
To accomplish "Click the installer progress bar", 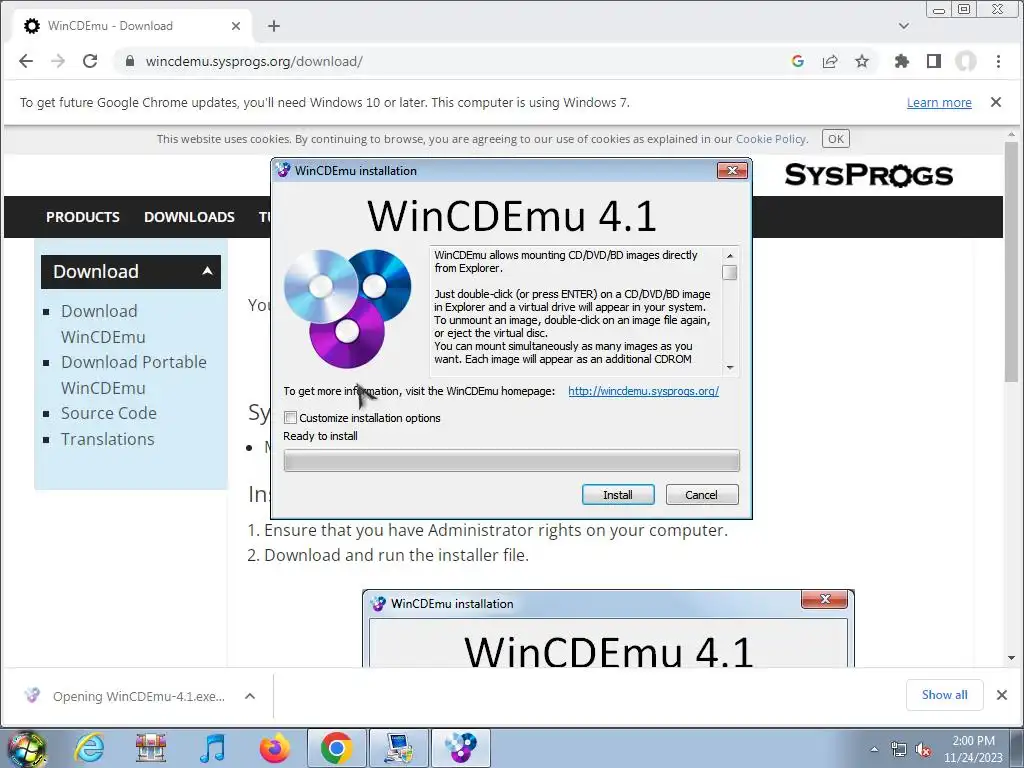I will coord(511,460).
